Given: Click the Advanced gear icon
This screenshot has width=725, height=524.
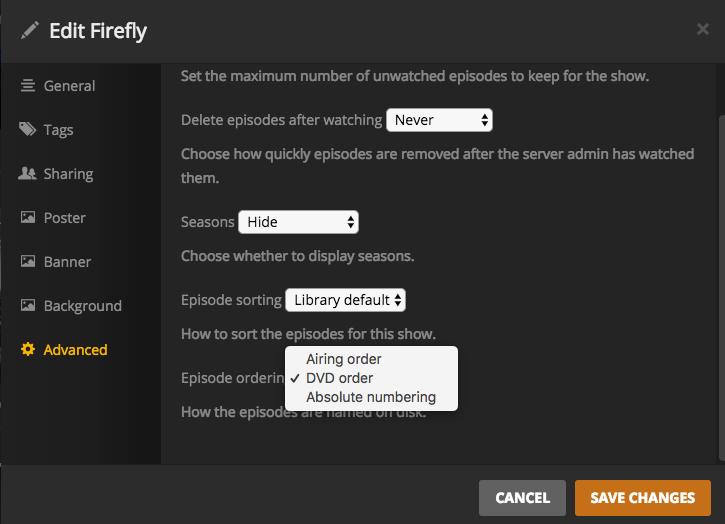Looking at the screenshot, I should click(28, 350).
